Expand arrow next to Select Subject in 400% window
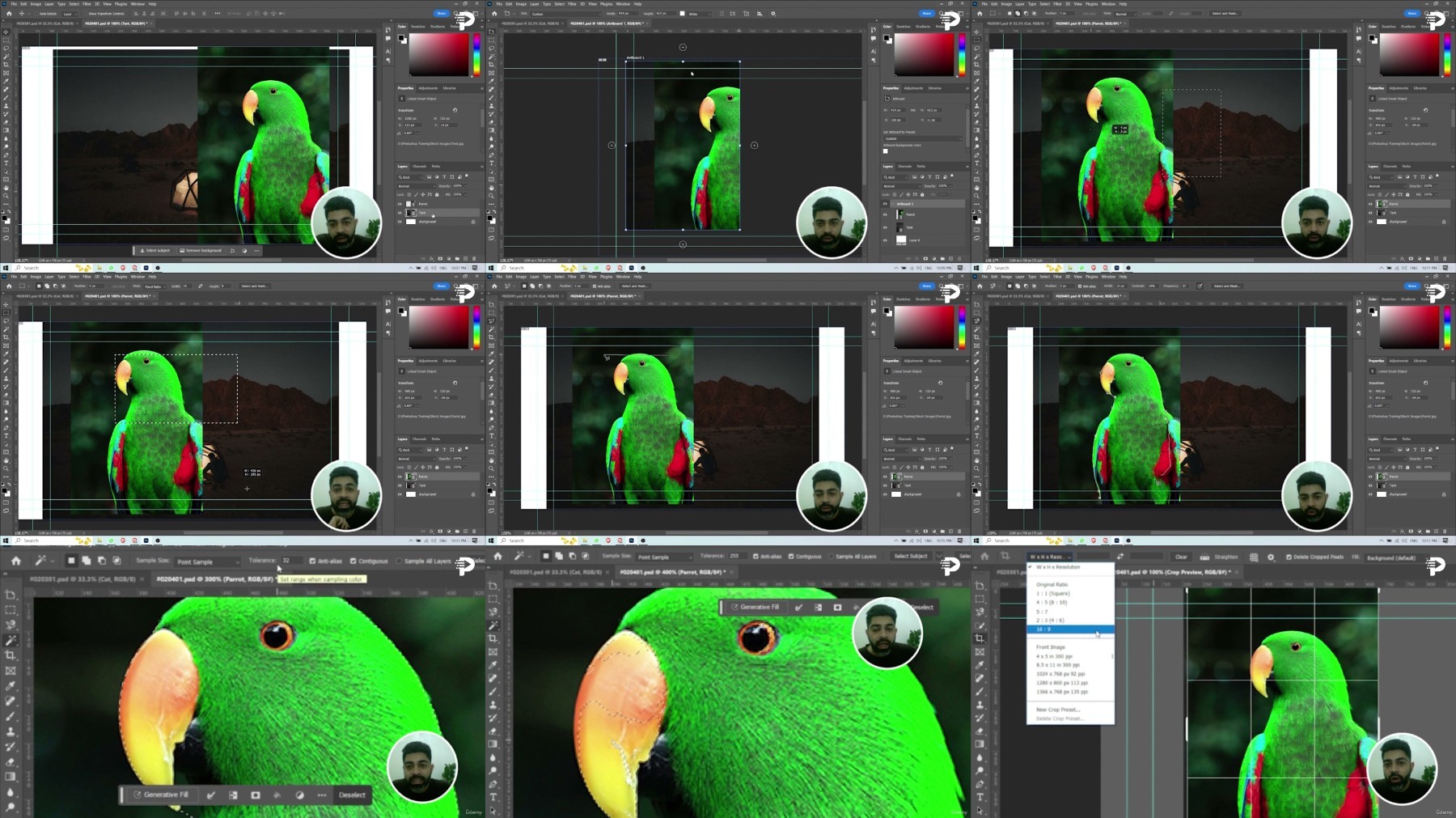 click(x=939, y=557)
